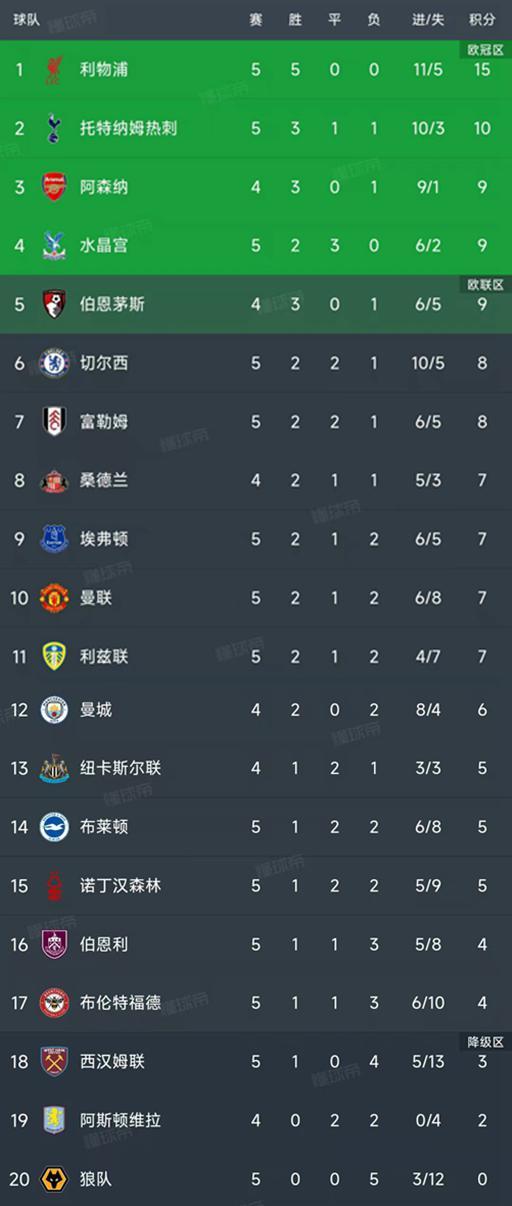This screenshot has width=512, height=1206.
Task: Select the 诺丁汉森林 team row name
Action: click(x=120, y=885)
